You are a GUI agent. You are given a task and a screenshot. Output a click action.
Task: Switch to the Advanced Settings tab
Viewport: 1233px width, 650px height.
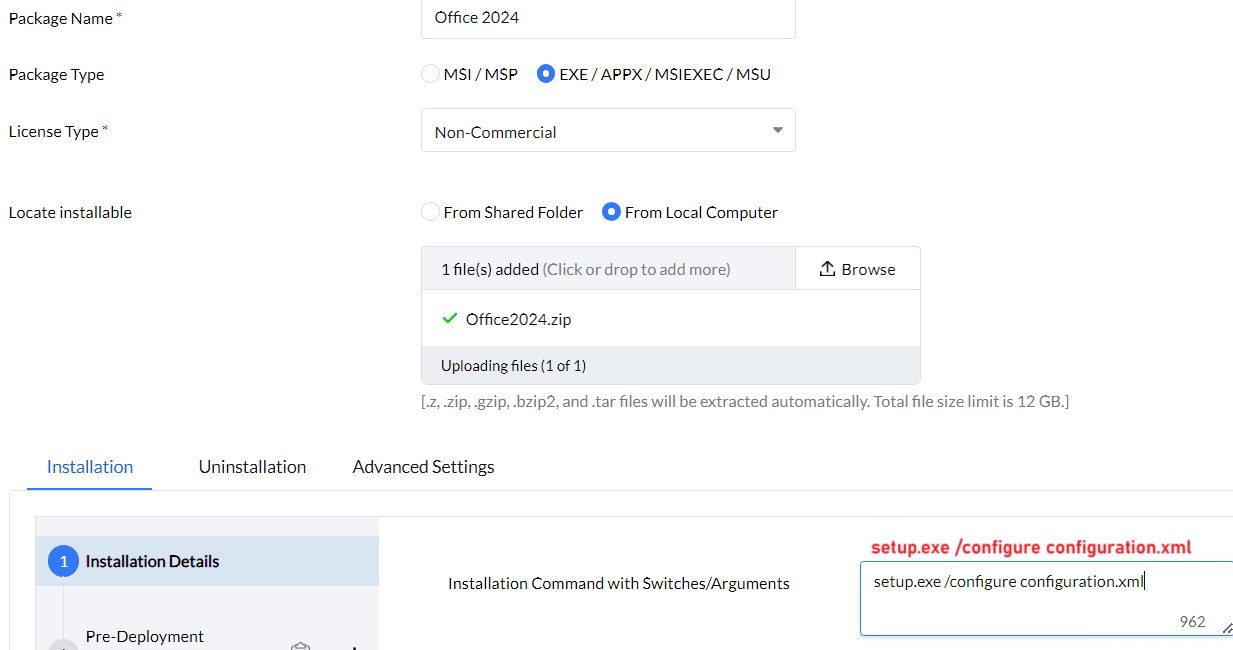point(423,467)
